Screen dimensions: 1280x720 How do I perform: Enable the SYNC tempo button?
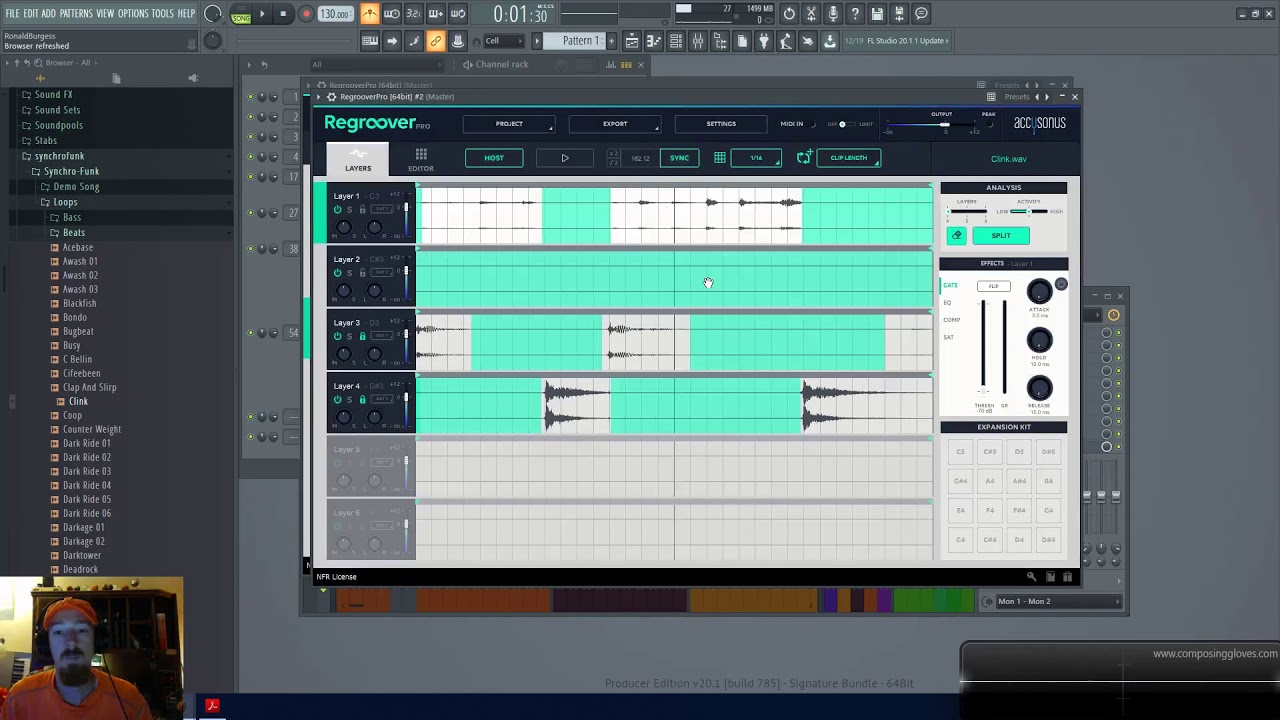pos(679,158)
